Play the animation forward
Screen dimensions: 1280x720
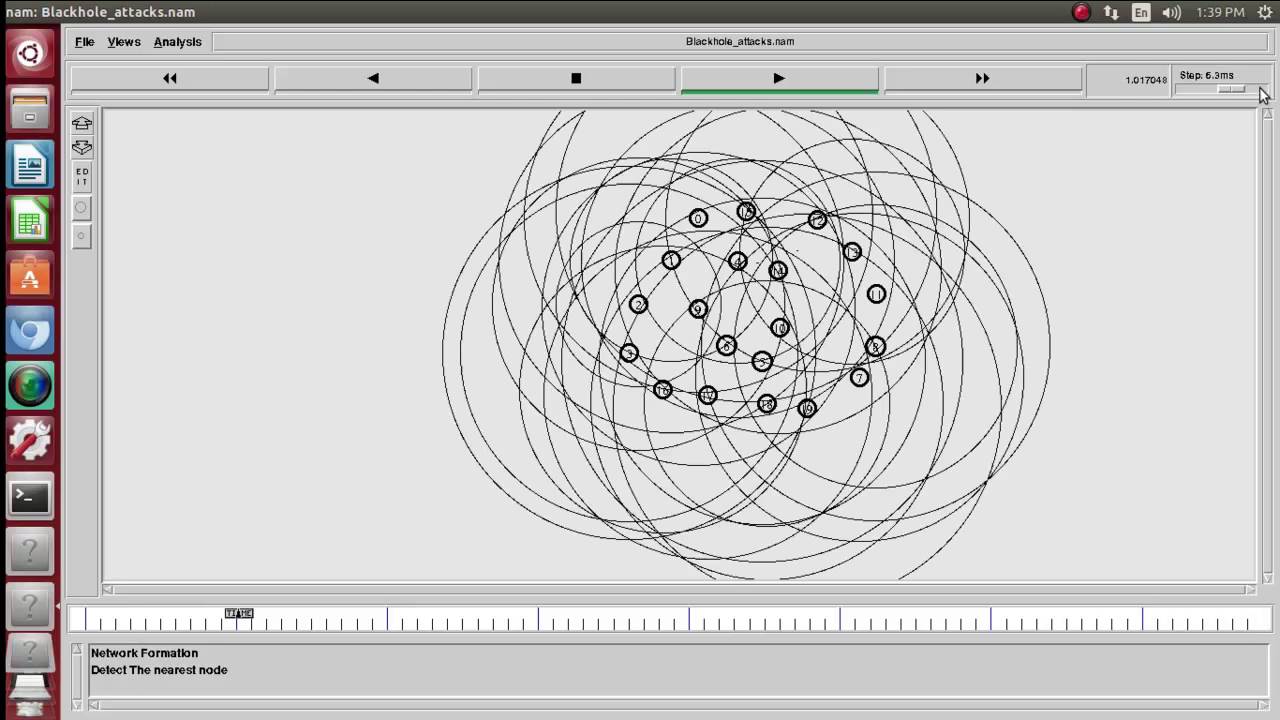tap(779, 78)
